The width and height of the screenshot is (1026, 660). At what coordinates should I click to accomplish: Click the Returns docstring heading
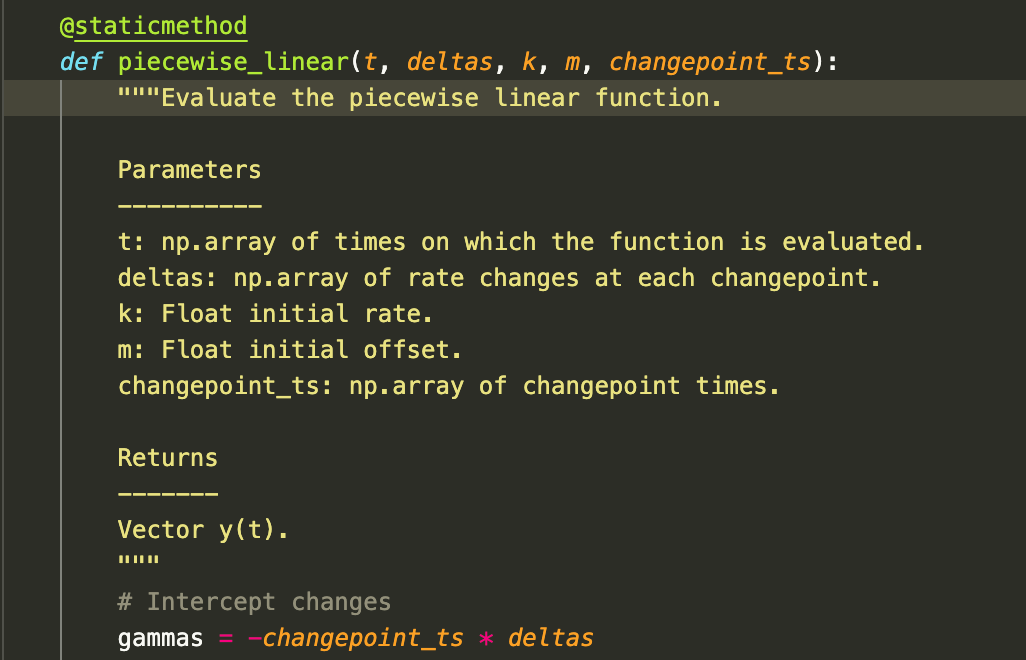coord(167,458)
